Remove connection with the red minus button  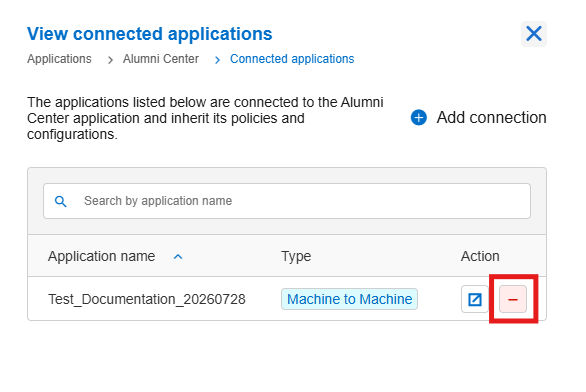tap(513, 299)
